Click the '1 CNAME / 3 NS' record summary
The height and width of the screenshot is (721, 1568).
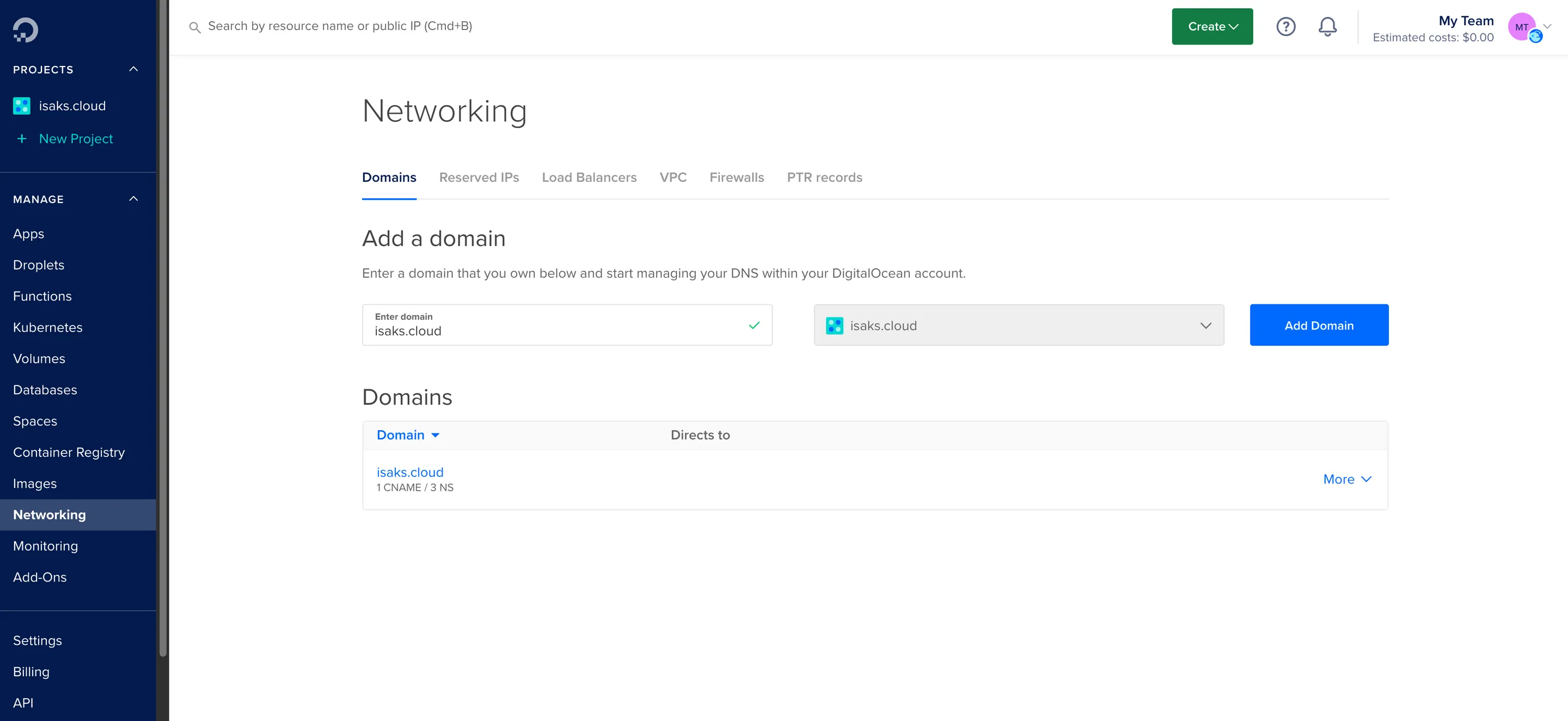coord(414,488)
